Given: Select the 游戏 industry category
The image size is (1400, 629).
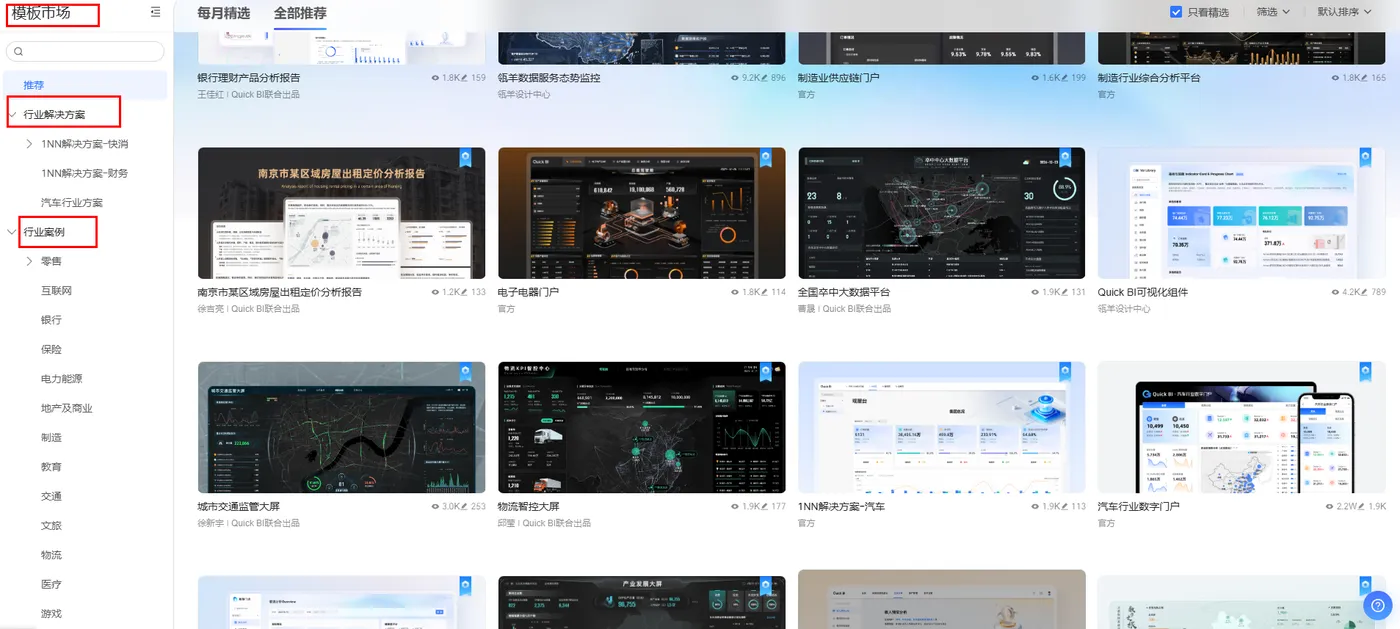Looking at the screenshot, I should click(51, 613).
